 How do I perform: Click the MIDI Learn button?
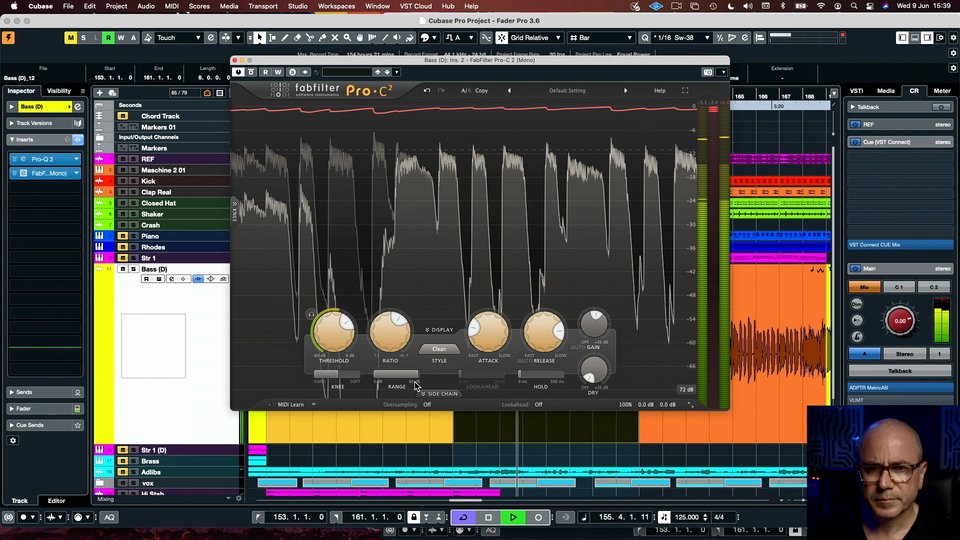coord(291,405)
